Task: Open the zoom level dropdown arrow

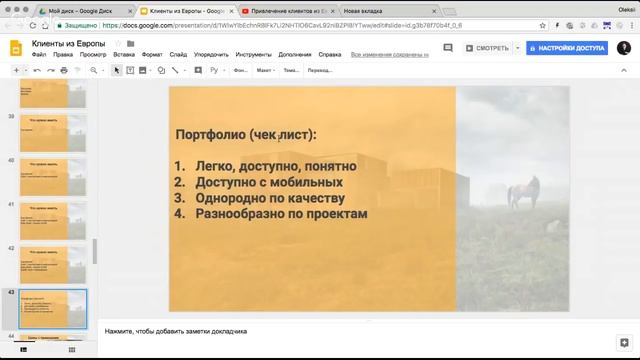Action: click(103, 70)
